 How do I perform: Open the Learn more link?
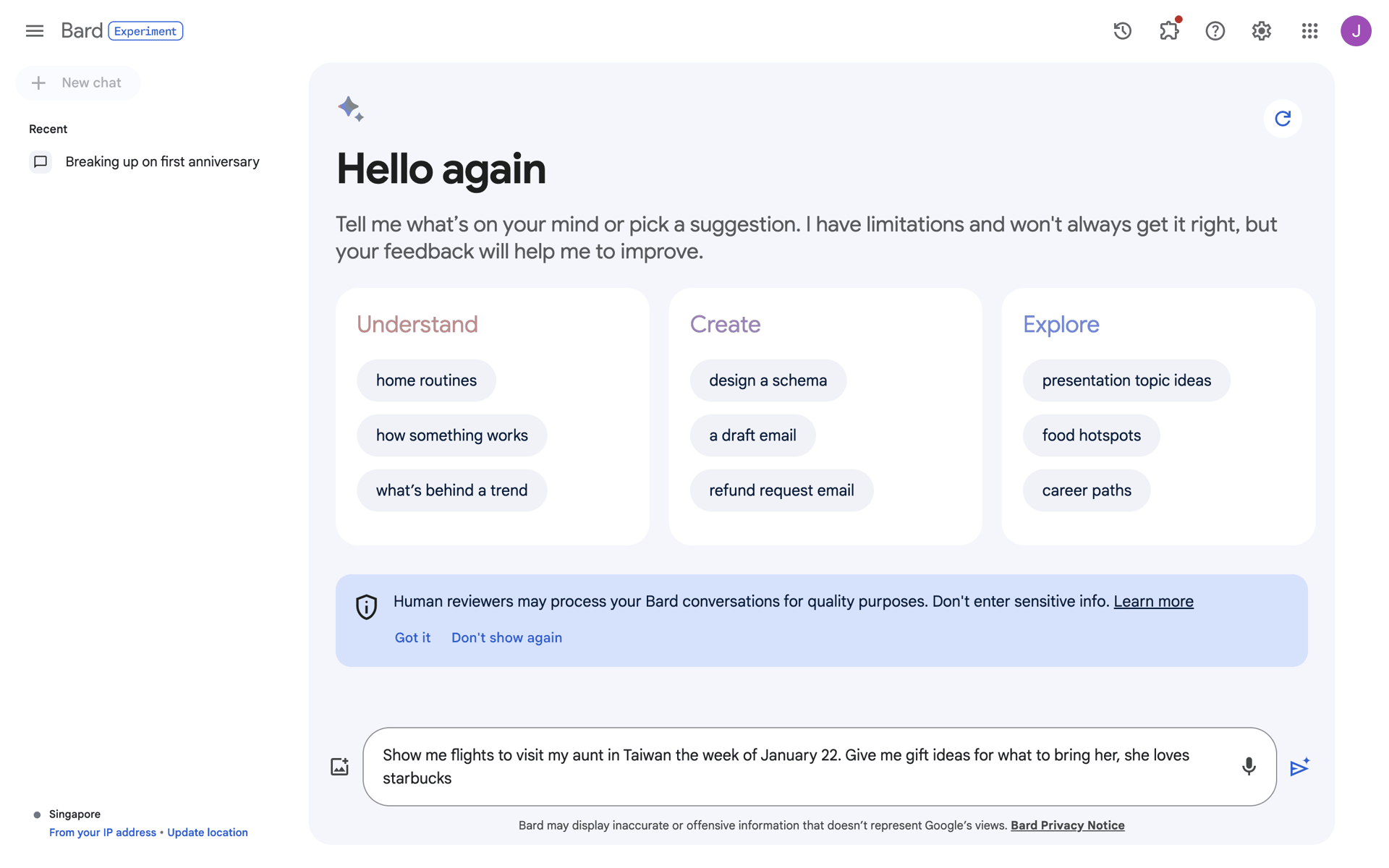[x=1153, y=602]
